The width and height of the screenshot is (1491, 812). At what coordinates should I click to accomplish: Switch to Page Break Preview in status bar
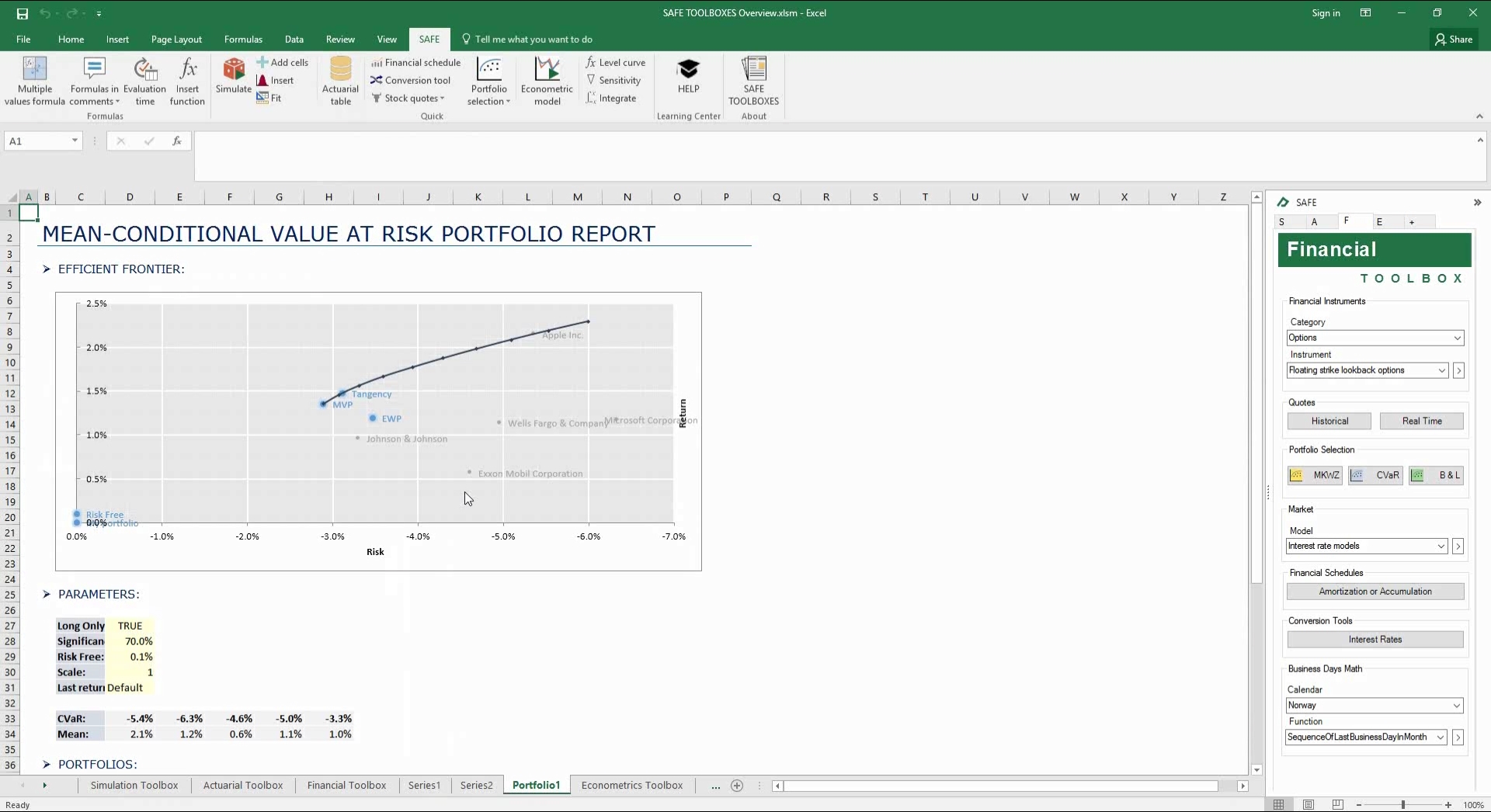click(x=1337, y=804)
